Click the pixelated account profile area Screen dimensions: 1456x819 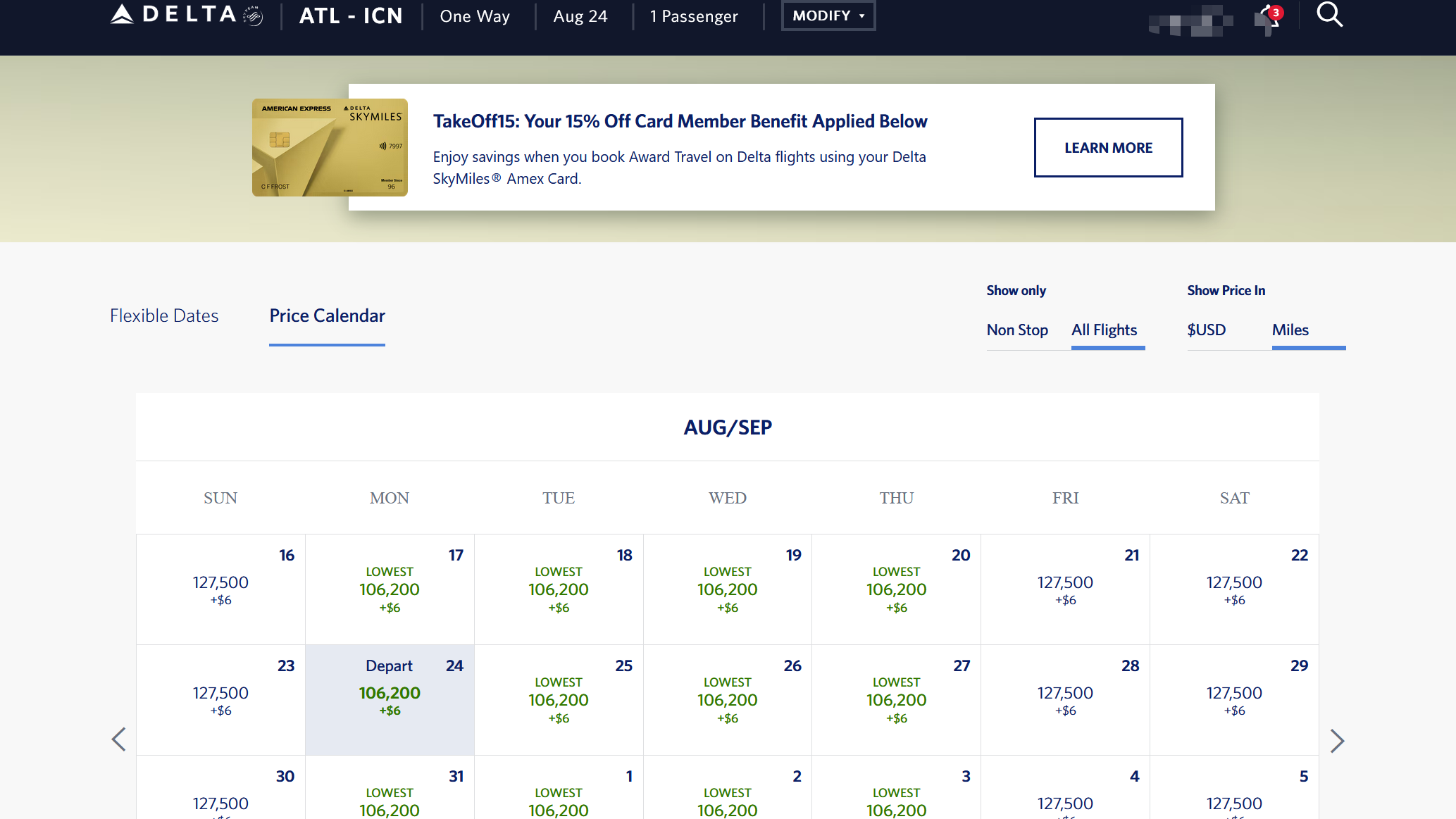[1190, 21]
